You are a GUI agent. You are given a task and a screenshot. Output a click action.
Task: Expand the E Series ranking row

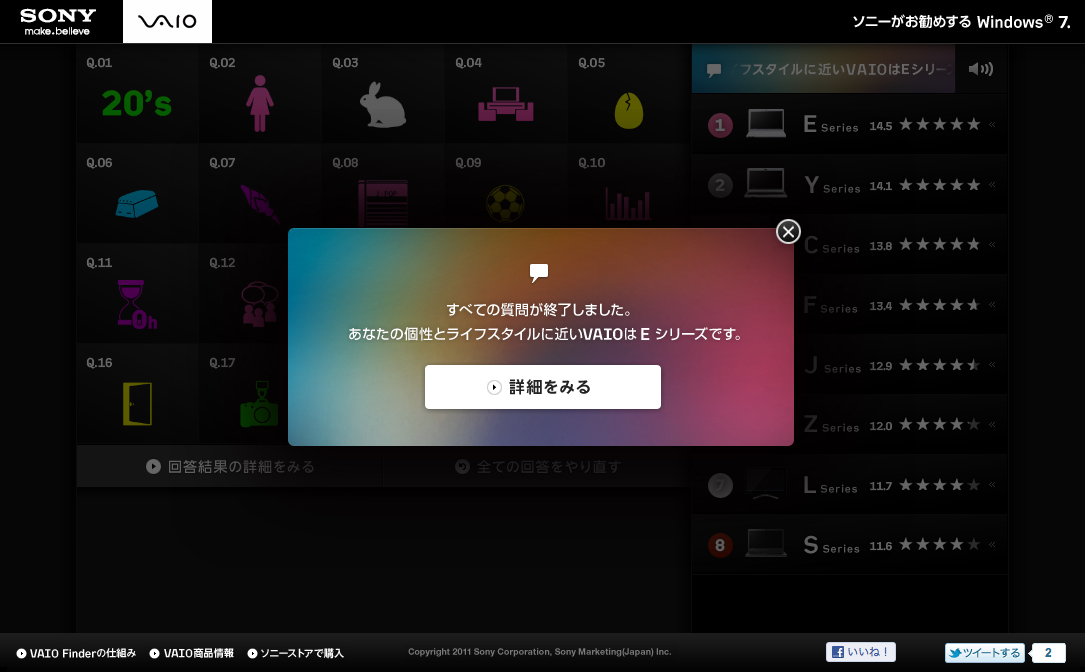[x=849, y=125]
